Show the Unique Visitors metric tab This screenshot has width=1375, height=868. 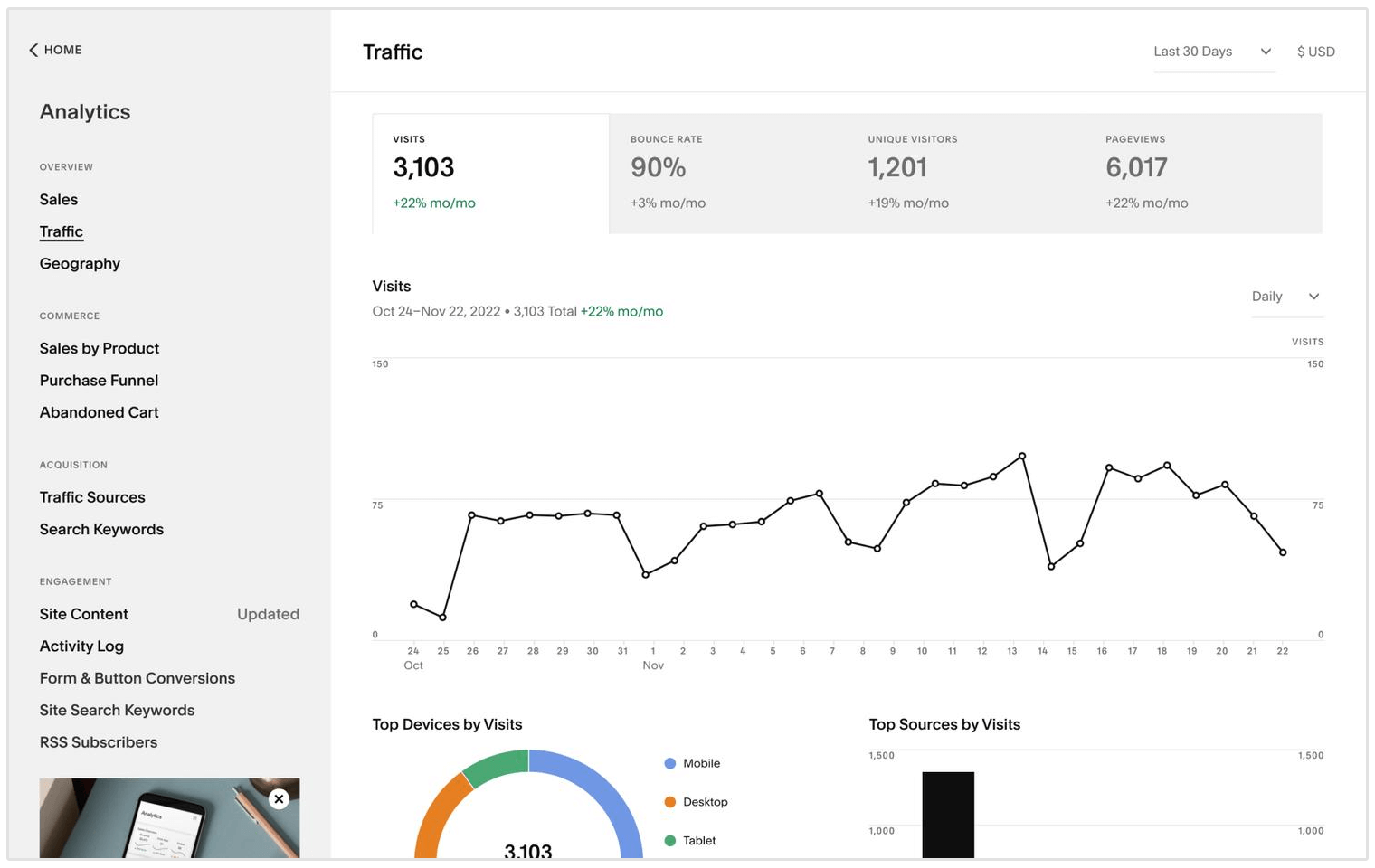click(x=964, y=173)
